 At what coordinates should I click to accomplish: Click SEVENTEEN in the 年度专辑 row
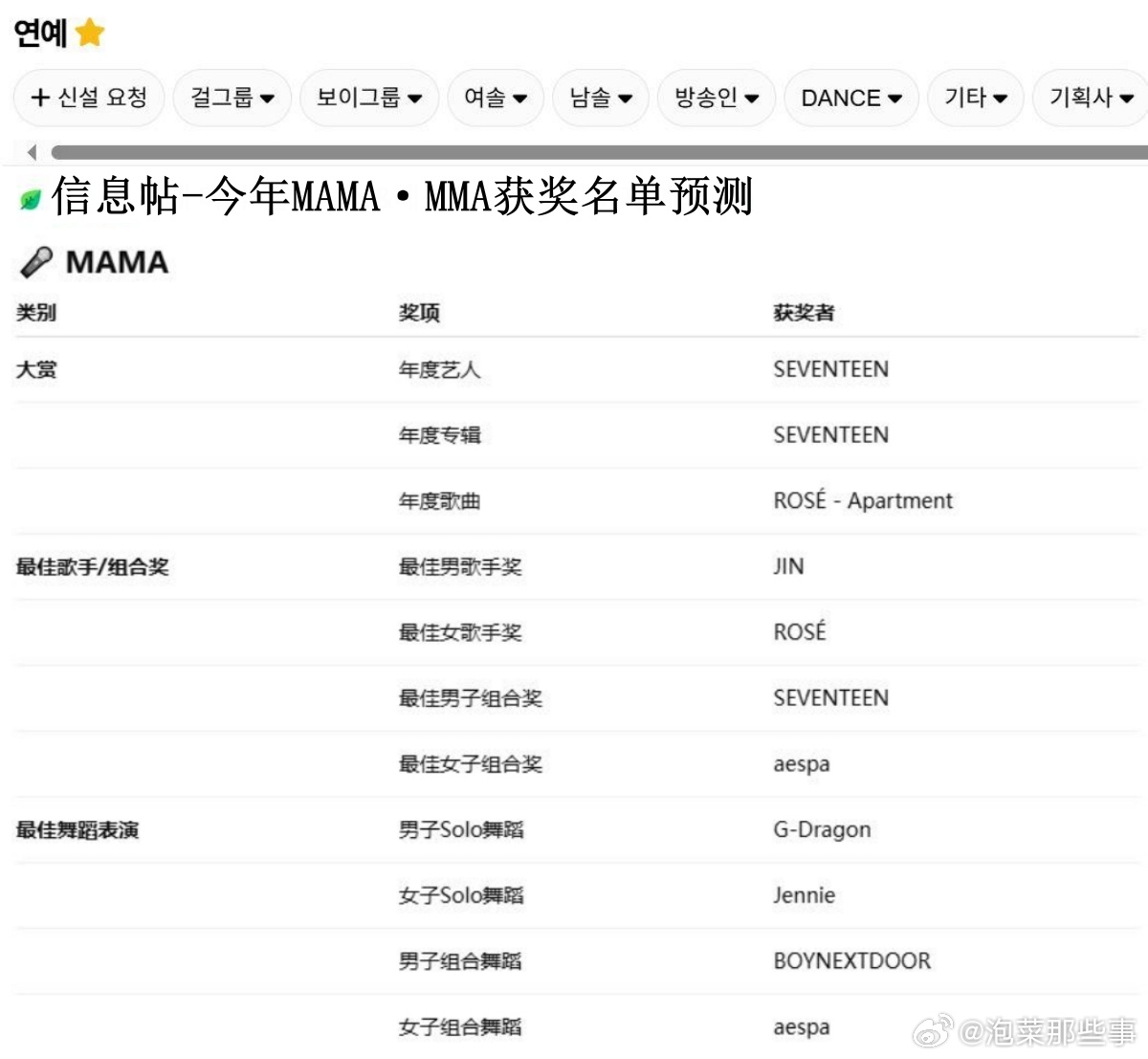click(x=830, y=435)
